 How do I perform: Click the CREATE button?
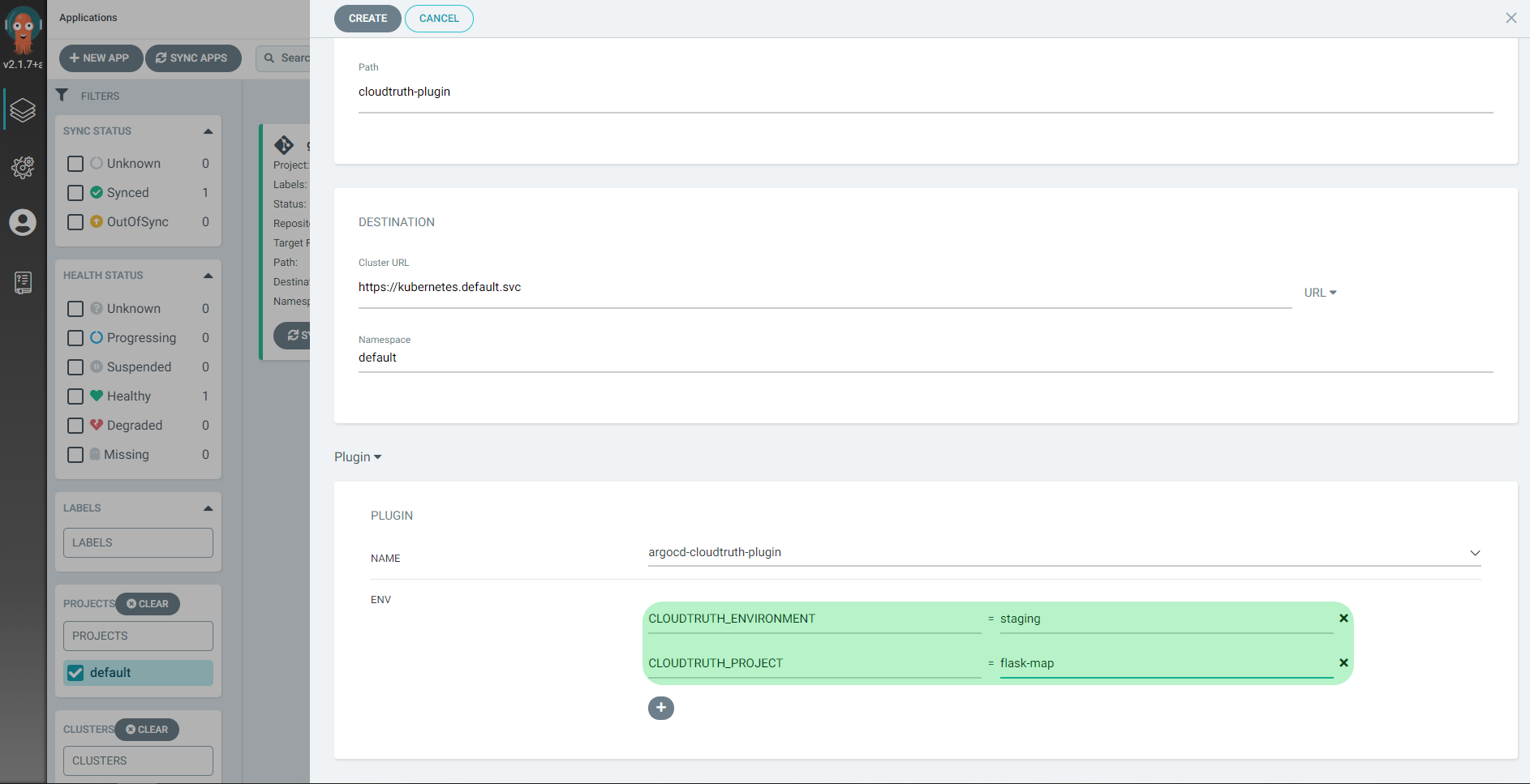click(x=367, y=19)
